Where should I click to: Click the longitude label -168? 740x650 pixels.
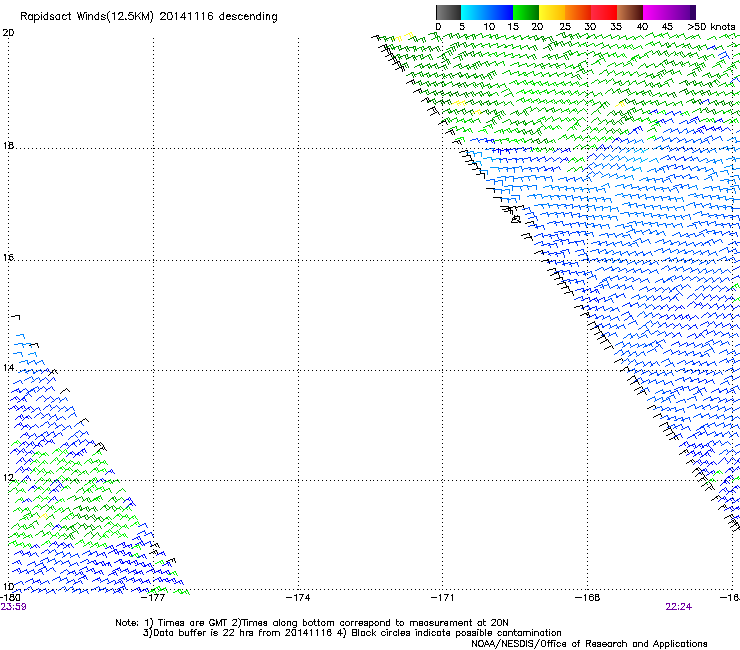pyautogui.click(x=587, y=598)
